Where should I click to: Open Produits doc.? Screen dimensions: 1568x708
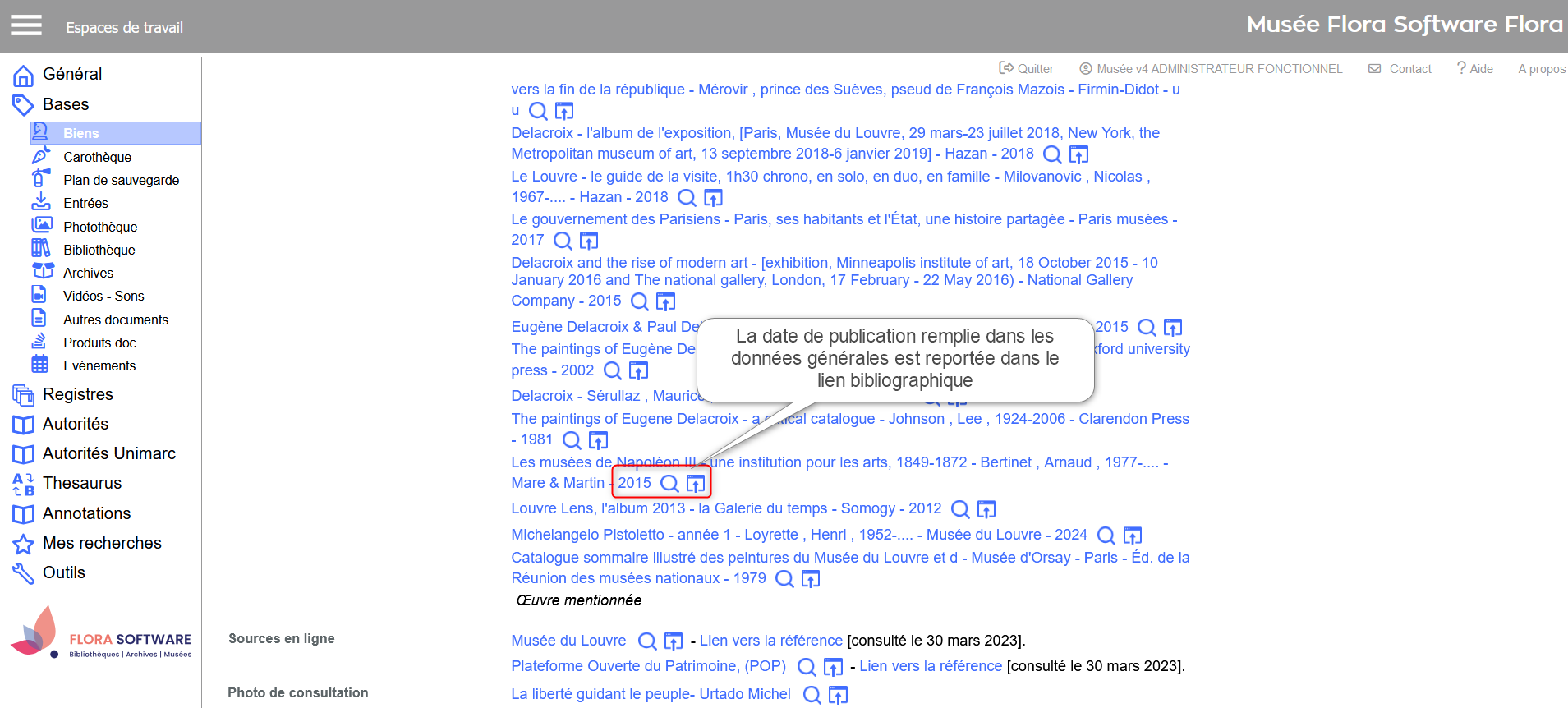click(x=101, y=343)
